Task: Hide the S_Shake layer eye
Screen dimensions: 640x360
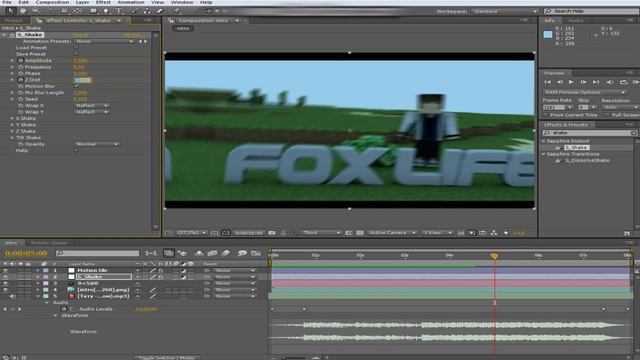Action: tap(5, 277)
